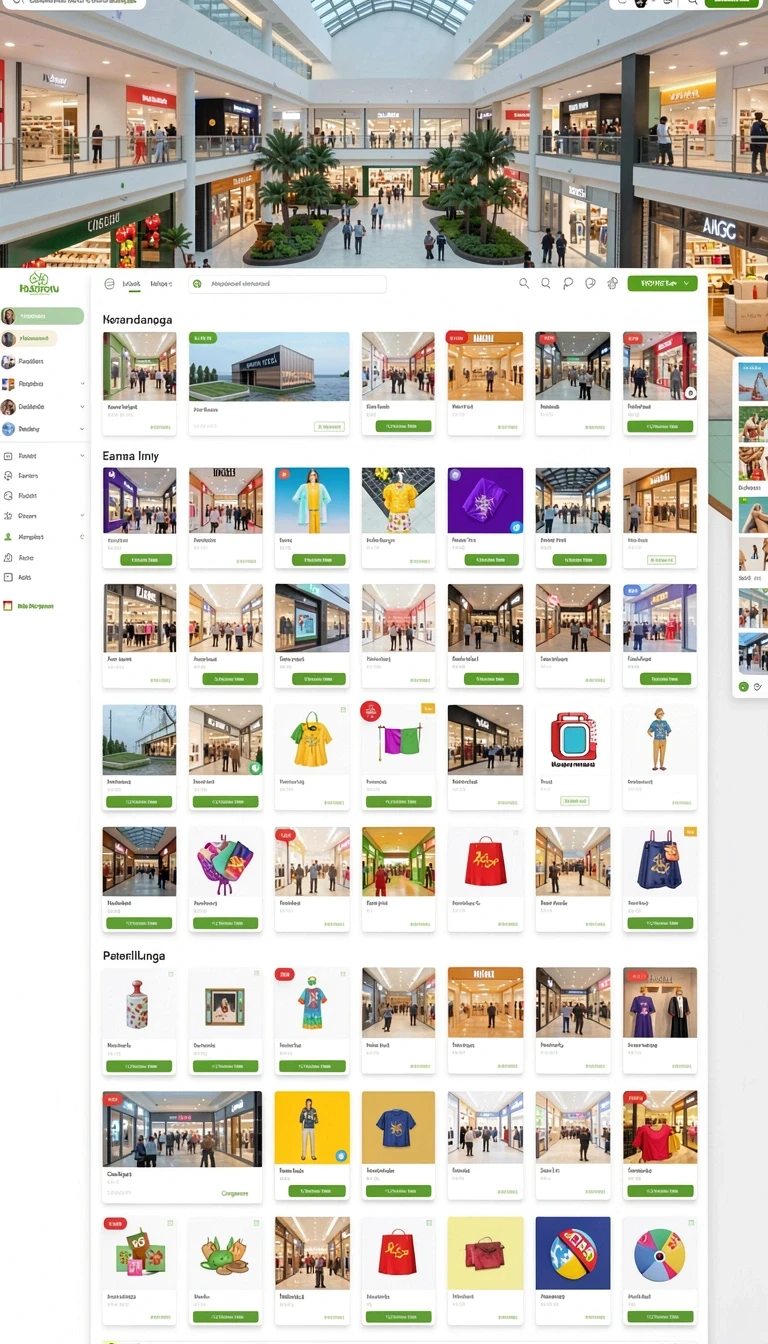
Task: Click the small corner icon on the yellow t-shirt card
Action: click(x=342, y=709)
